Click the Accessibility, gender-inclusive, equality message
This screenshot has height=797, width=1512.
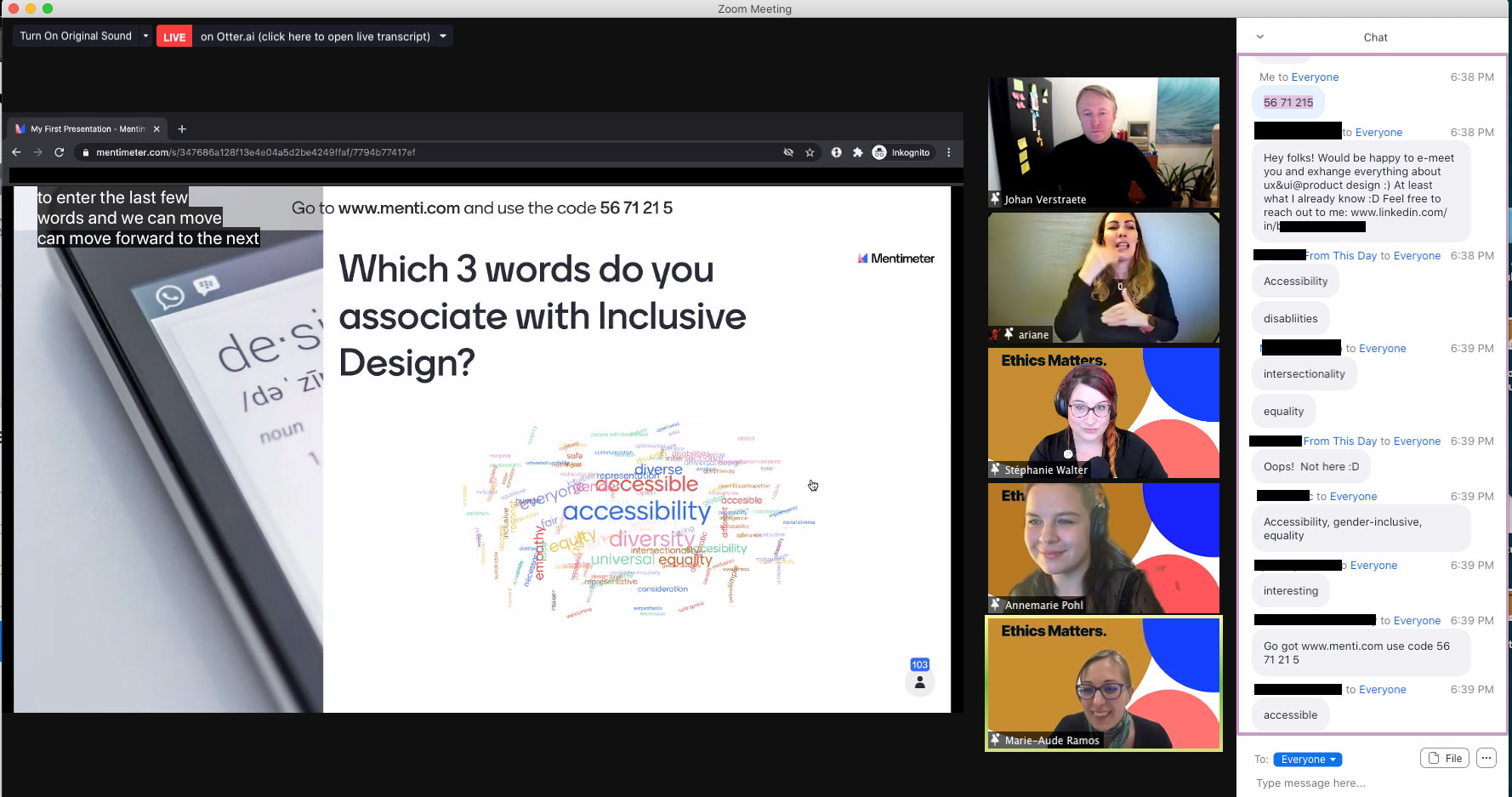[x=1361, y=529]
